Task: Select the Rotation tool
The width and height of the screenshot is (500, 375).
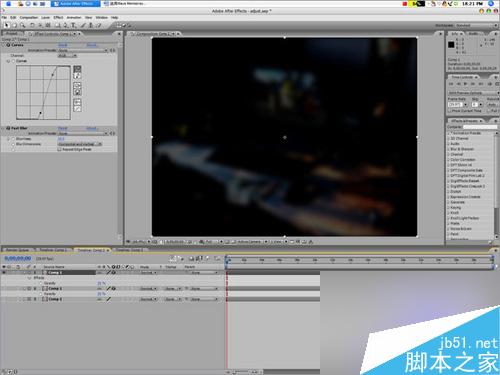Action: tap(32, 25)
